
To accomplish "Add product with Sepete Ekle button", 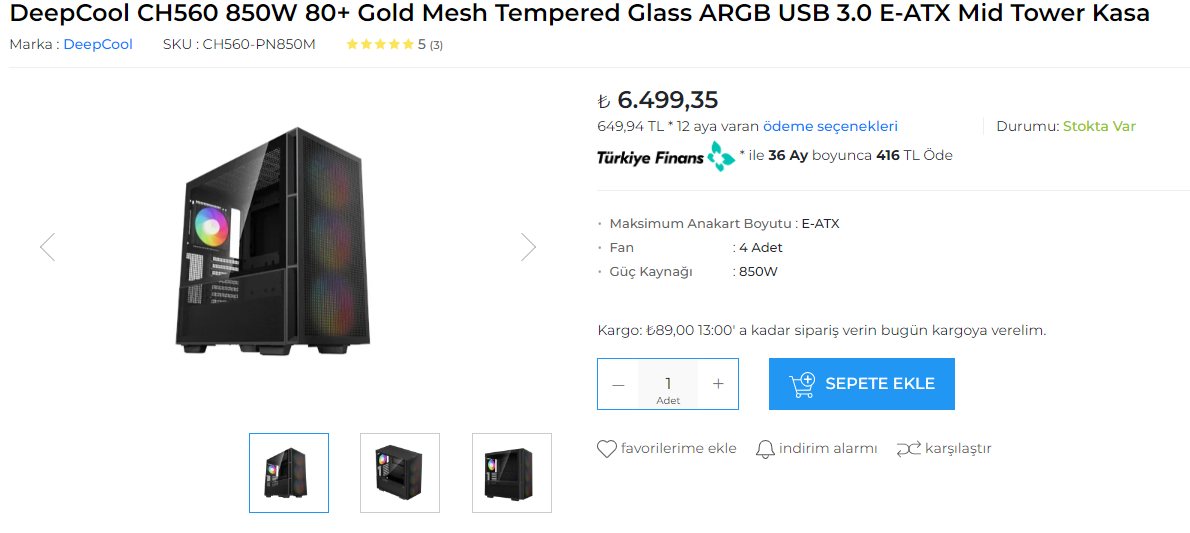I will 861,384.
